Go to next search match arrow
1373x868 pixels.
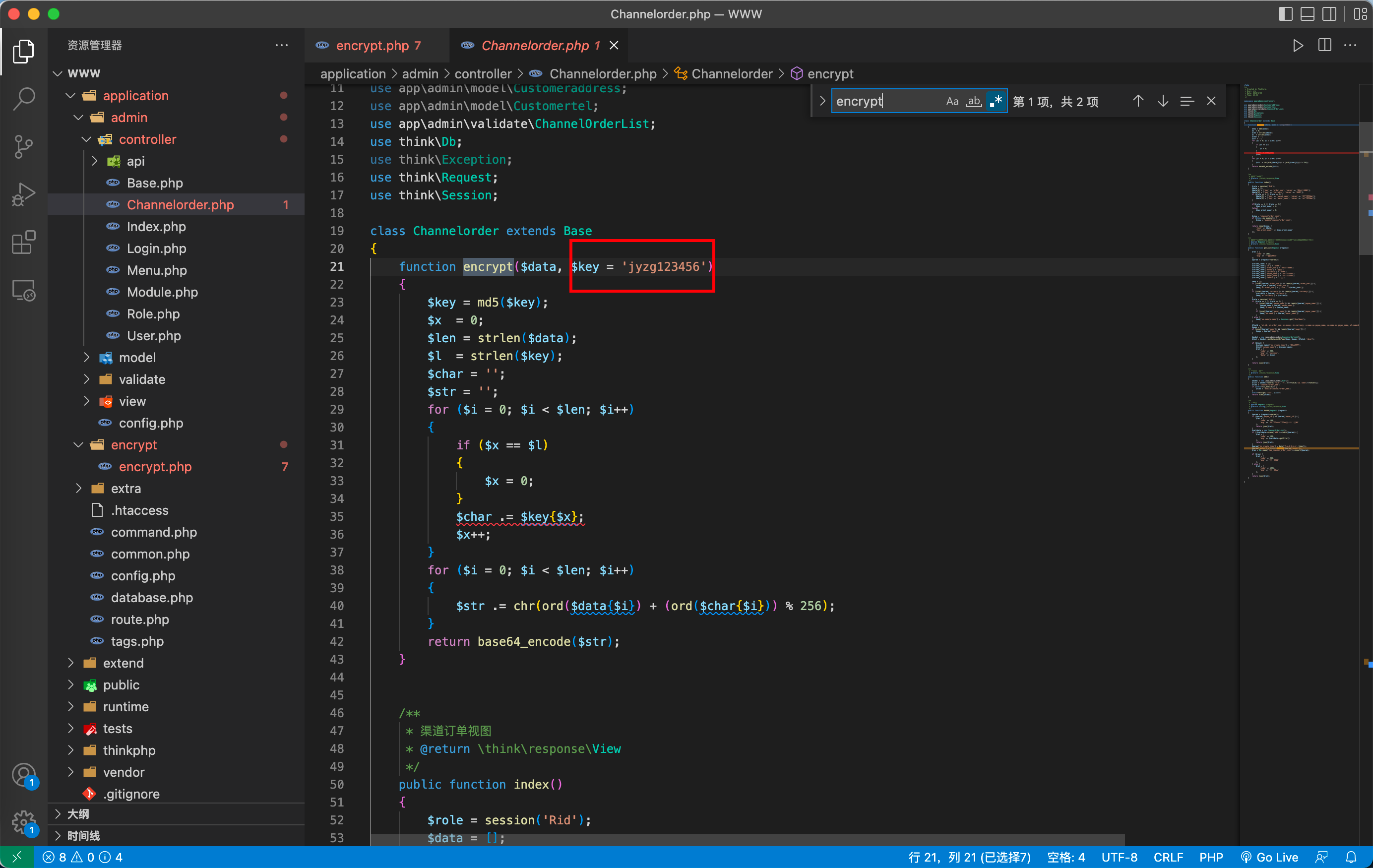[1163, 102]
